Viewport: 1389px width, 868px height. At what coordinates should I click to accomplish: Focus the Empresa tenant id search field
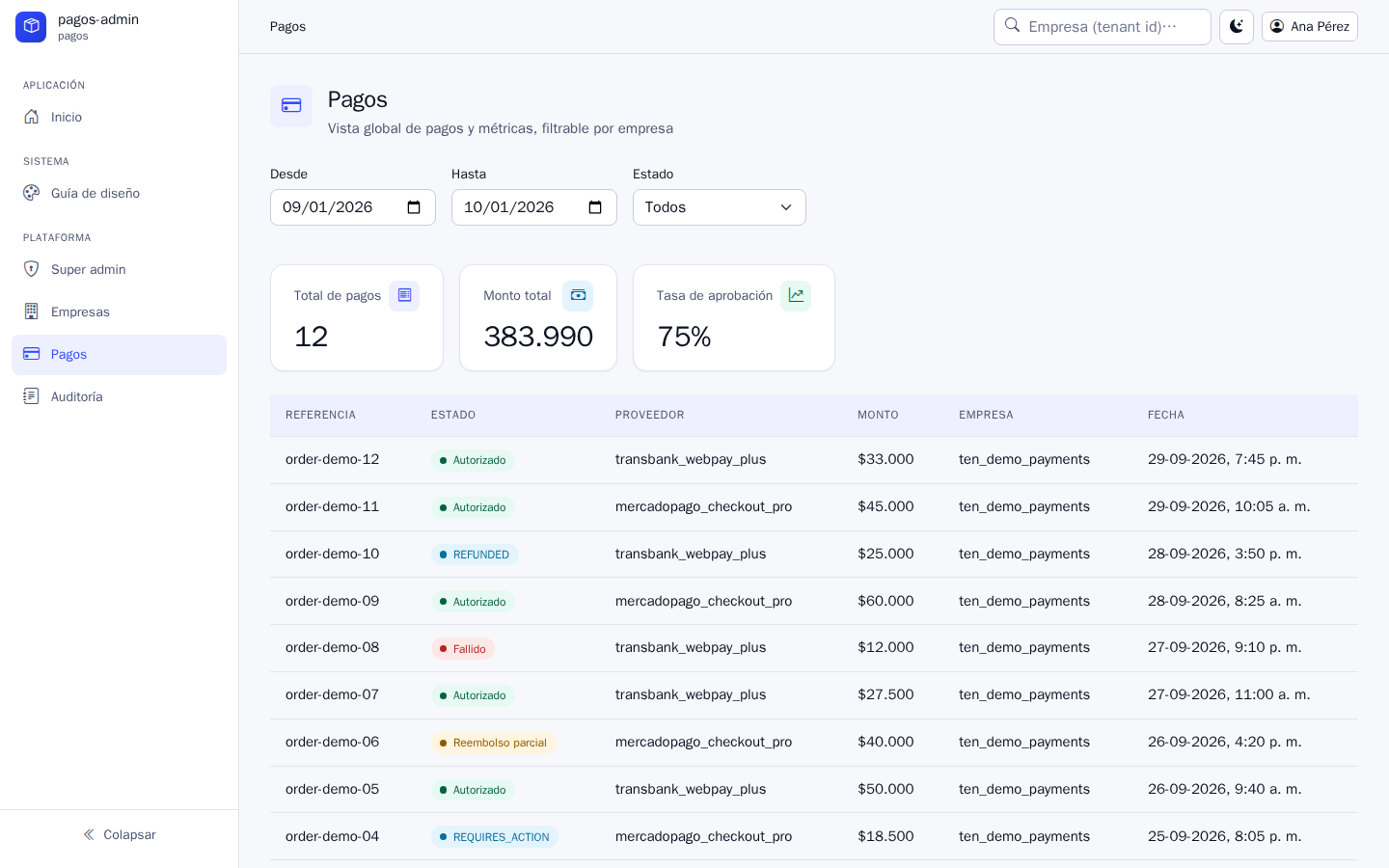click(x=1103, y=27)
